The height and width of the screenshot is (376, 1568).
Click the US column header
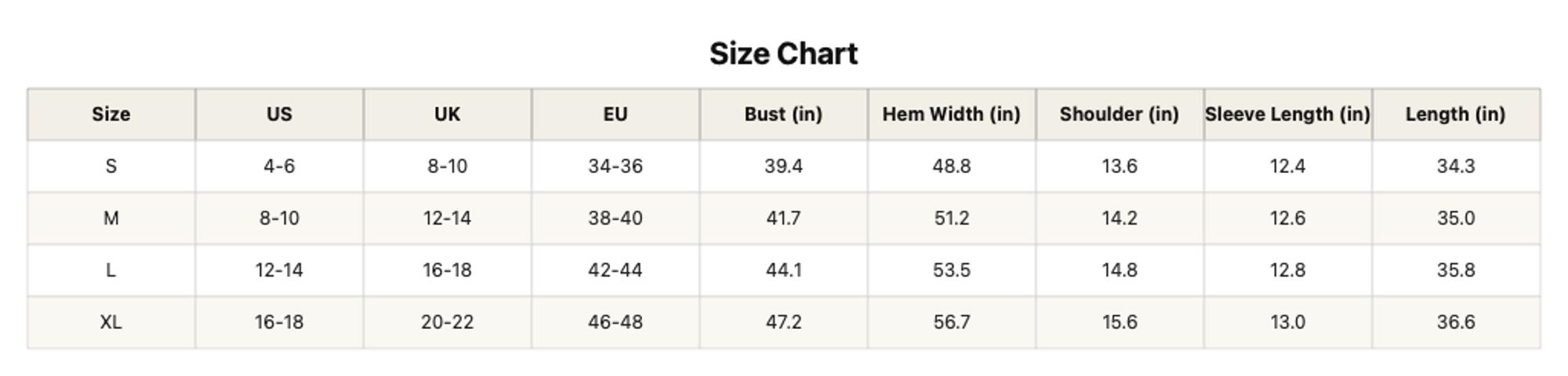[279, 114]
